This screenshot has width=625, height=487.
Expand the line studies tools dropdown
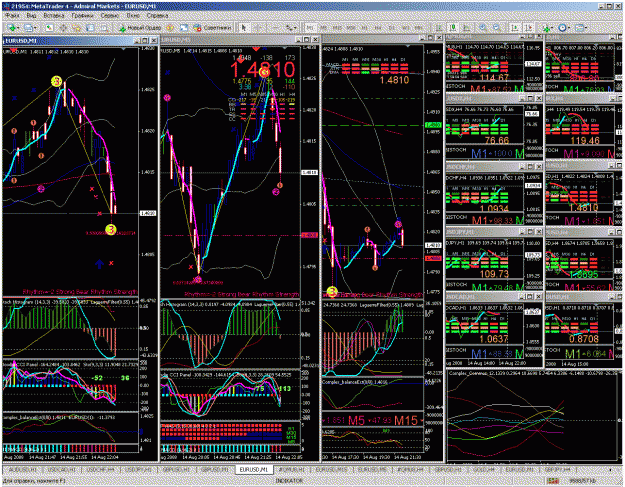point(295,28)
